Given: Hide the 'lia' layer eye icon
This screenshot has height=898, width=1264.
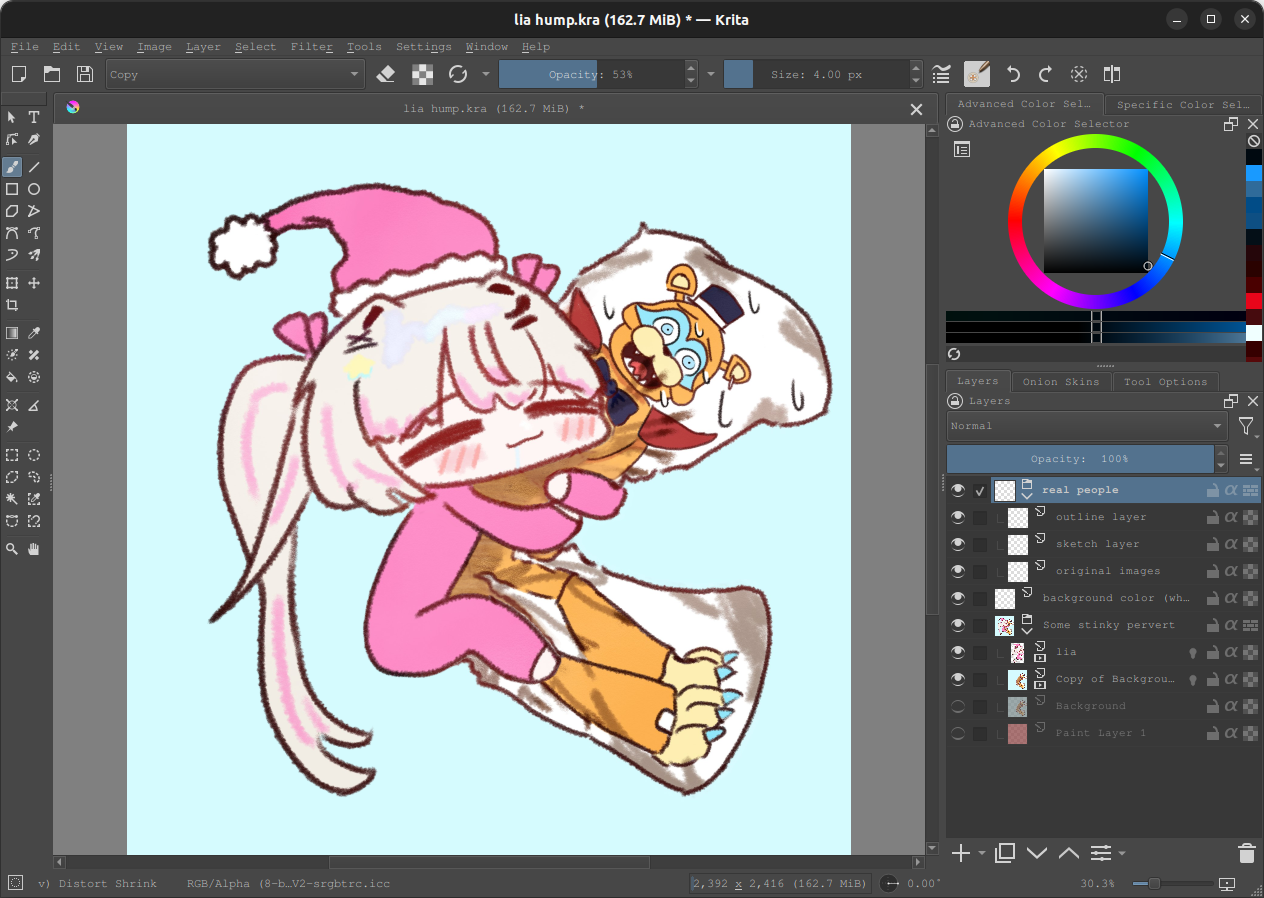Looking at the screenshot, I should pyautogui.click(x=958, y=652).
